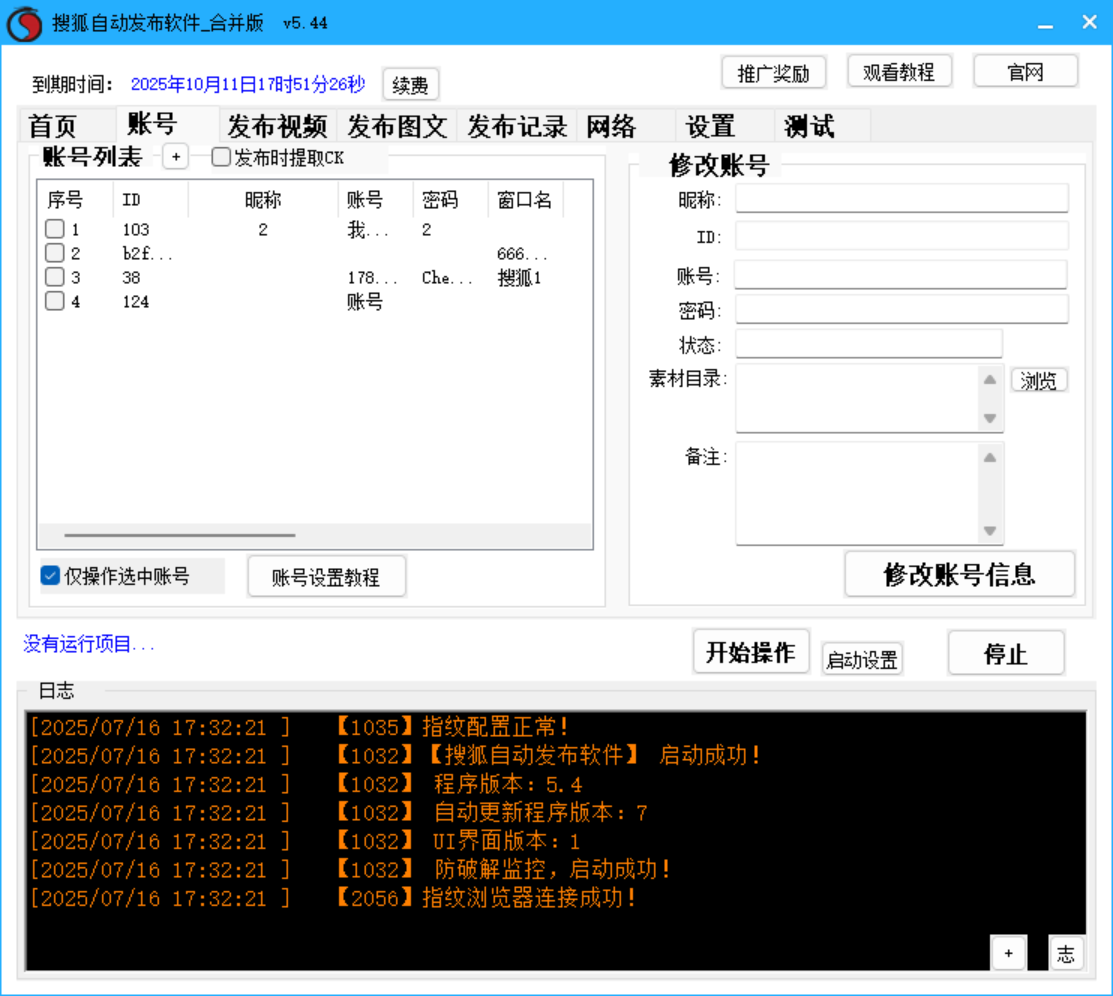The height and width of the screenshot is (996, 1113).
Task: Click the ID input field
Action: point(901,236)
